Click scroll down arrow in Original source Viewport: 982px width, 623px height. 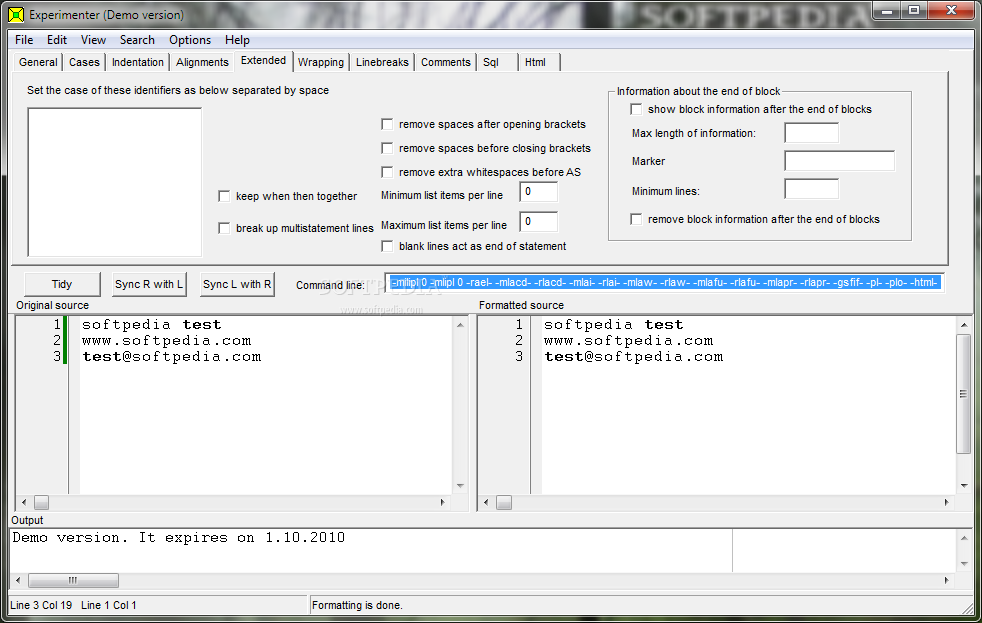(460, 486)
